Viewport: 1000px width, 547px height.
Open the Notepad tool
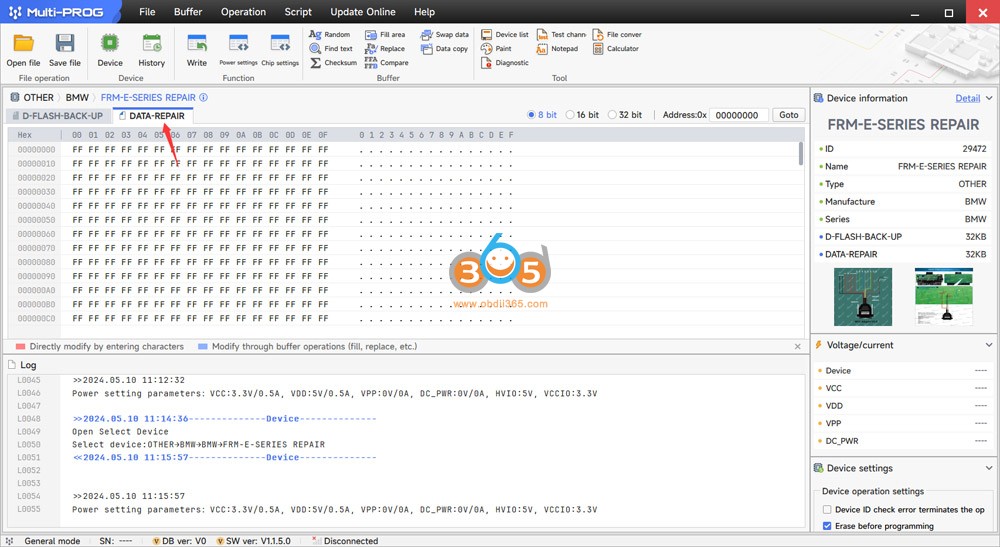557,48
